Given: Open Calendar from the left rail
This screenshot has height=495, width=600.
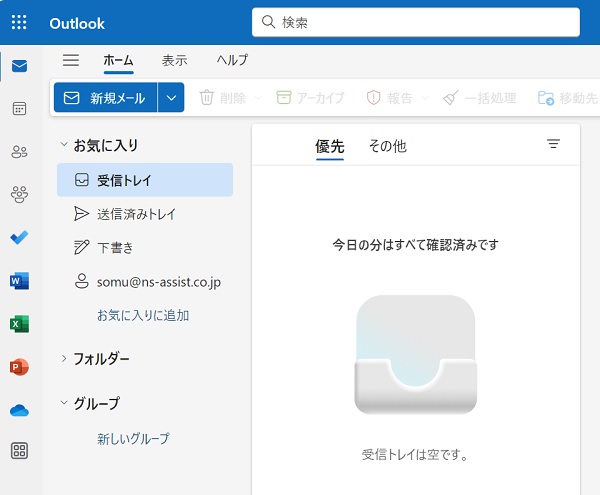Looking at the screenshot, I should [20, 109].
